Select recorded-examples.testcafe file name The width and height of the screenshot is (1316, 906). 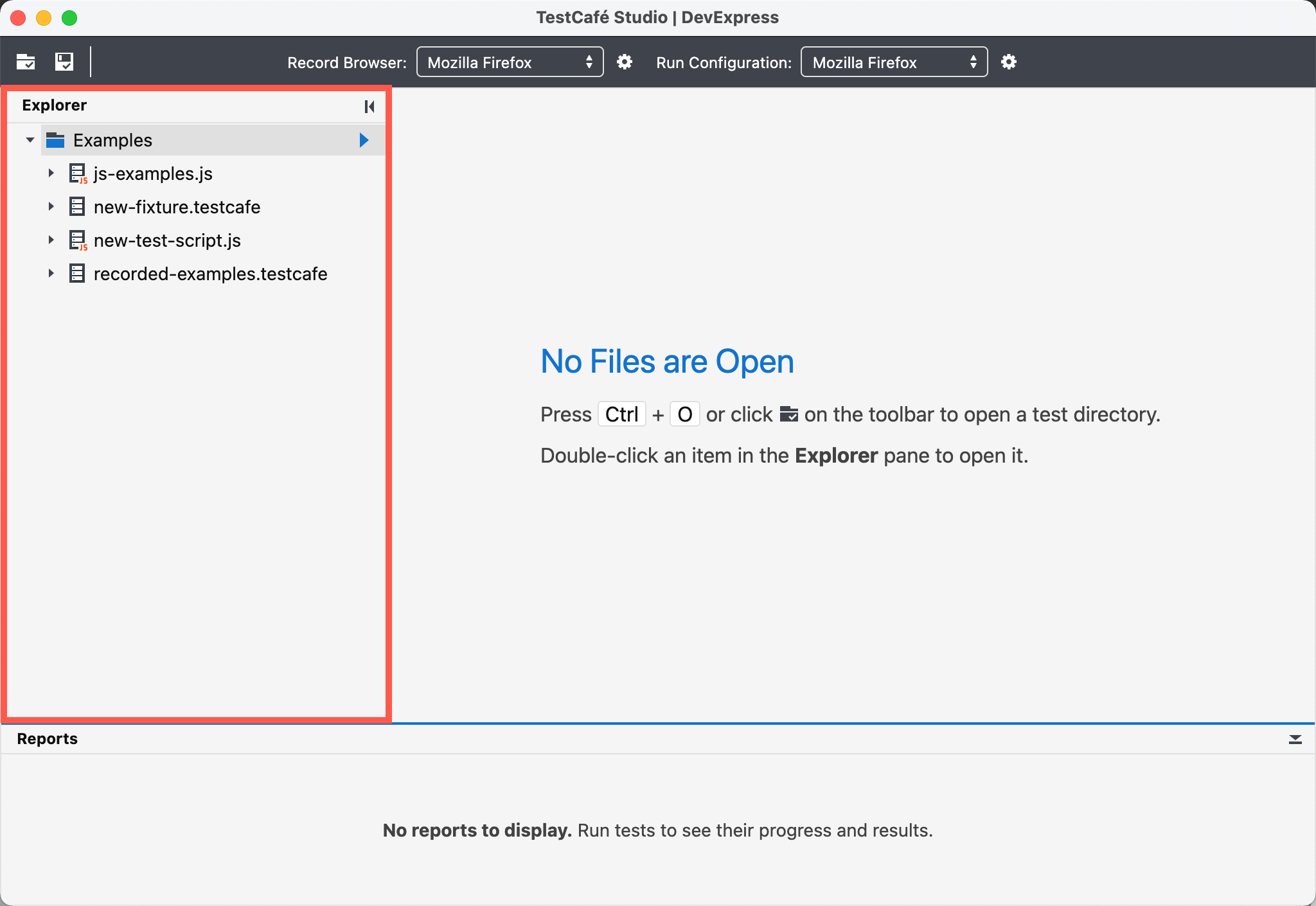tap(210, 274)
